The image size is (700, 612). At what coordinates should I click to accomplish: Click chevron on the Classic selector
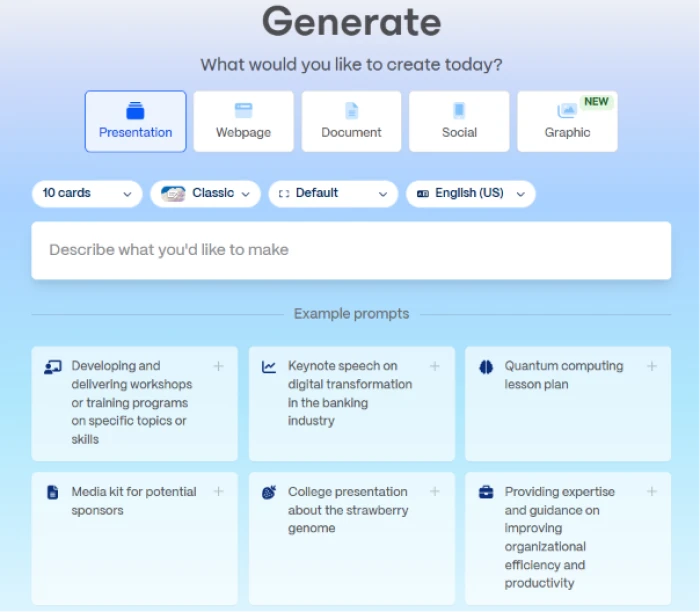click(x=246, y=194)
